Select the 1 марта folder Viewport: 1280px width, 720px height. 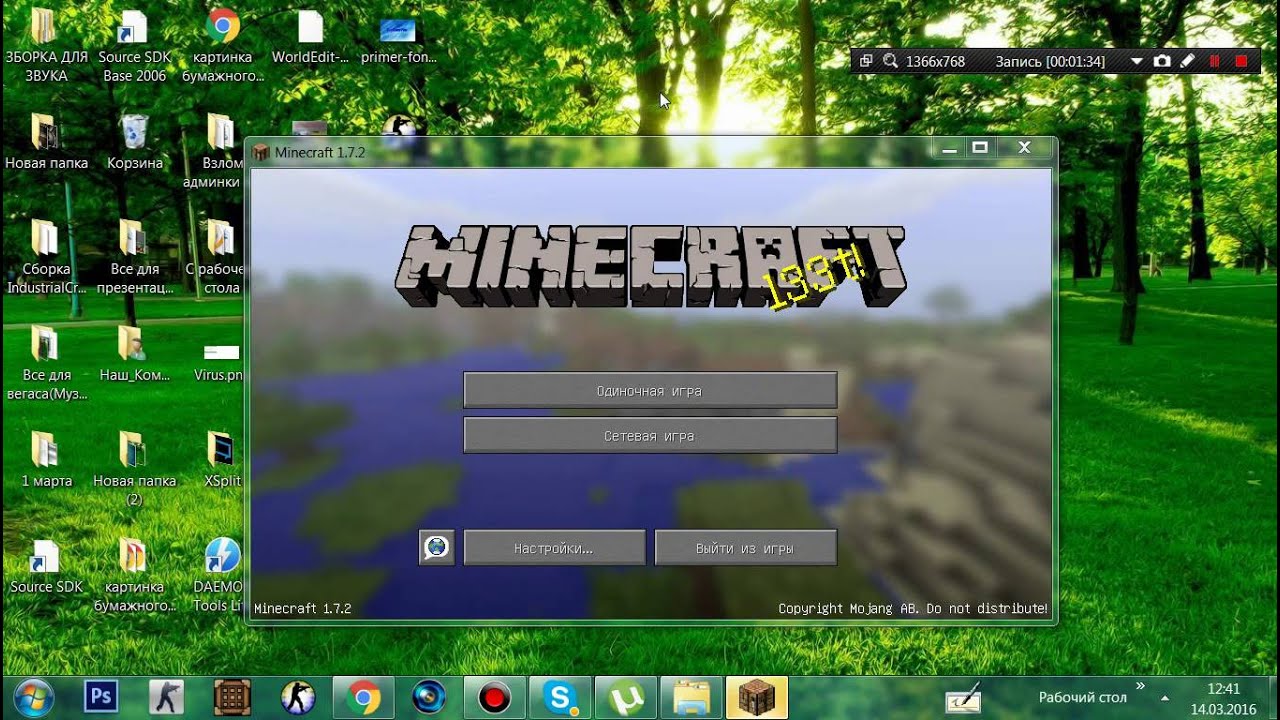46,462
